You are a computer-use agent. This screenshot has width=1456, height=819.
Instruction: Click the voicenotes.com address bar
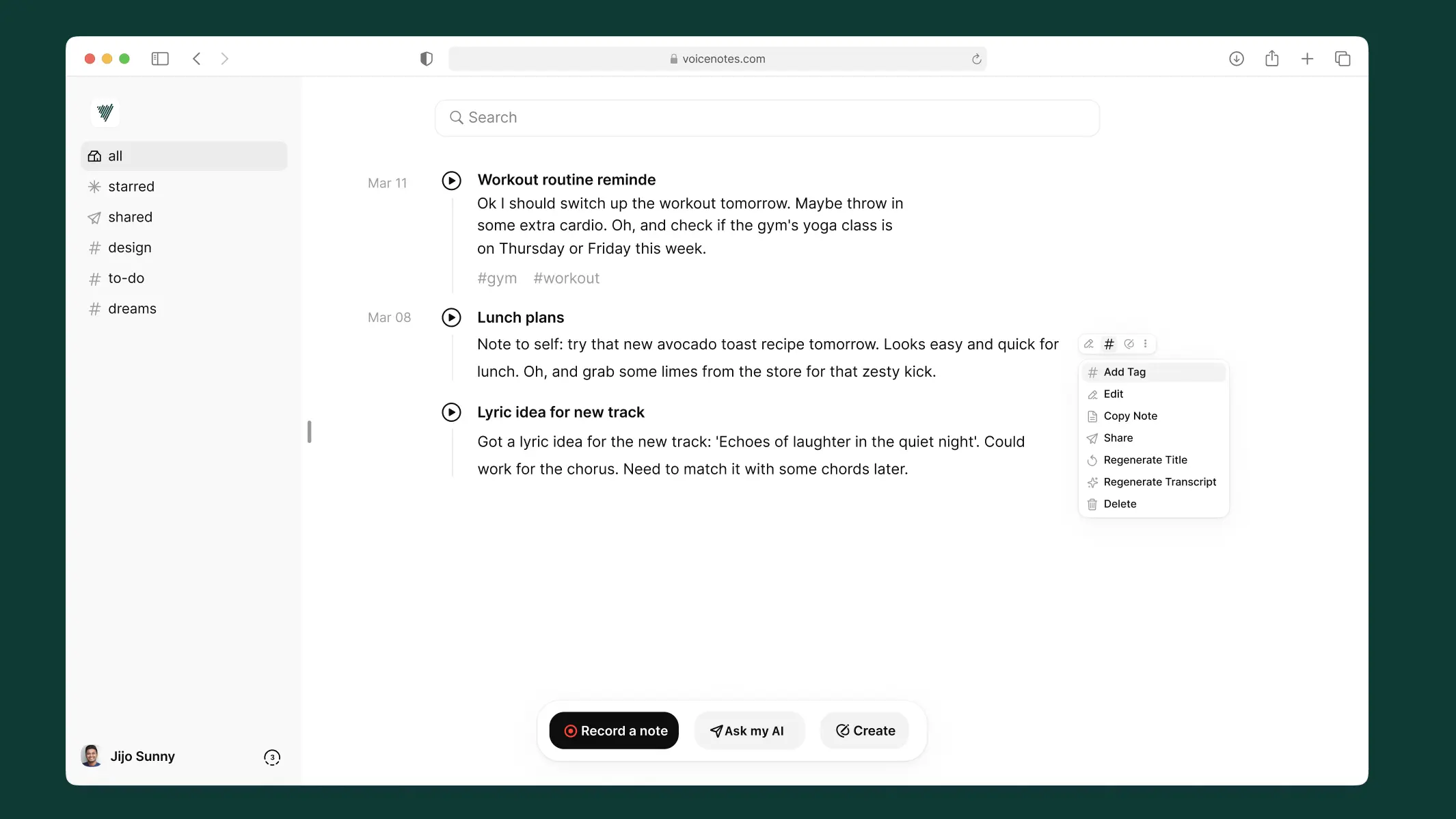(718, 59)
